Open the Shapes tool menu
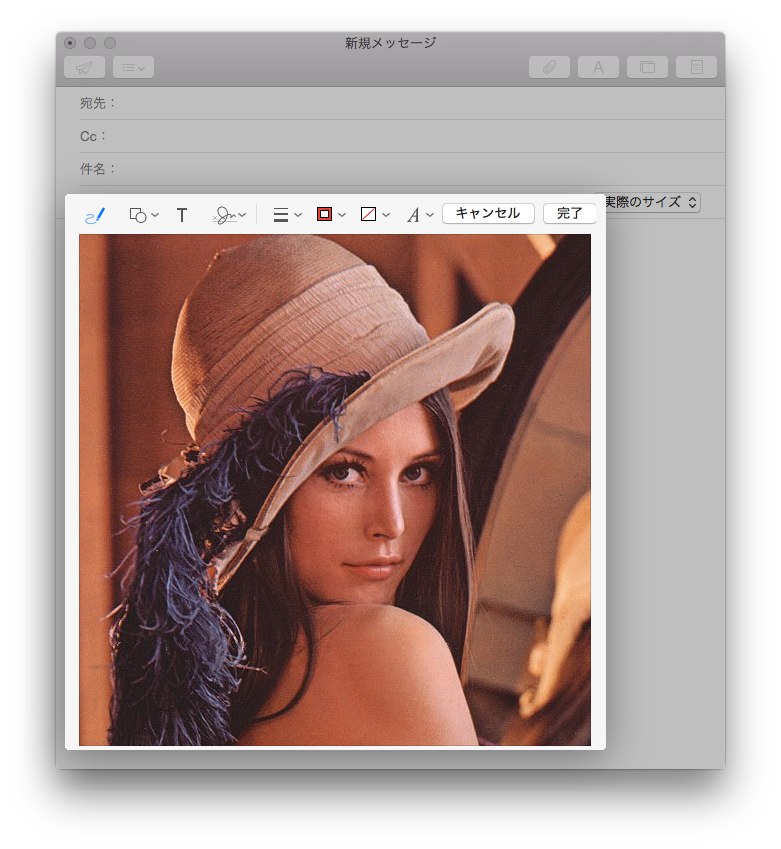This screenshot has width=781, height=849. click(138, 215)
